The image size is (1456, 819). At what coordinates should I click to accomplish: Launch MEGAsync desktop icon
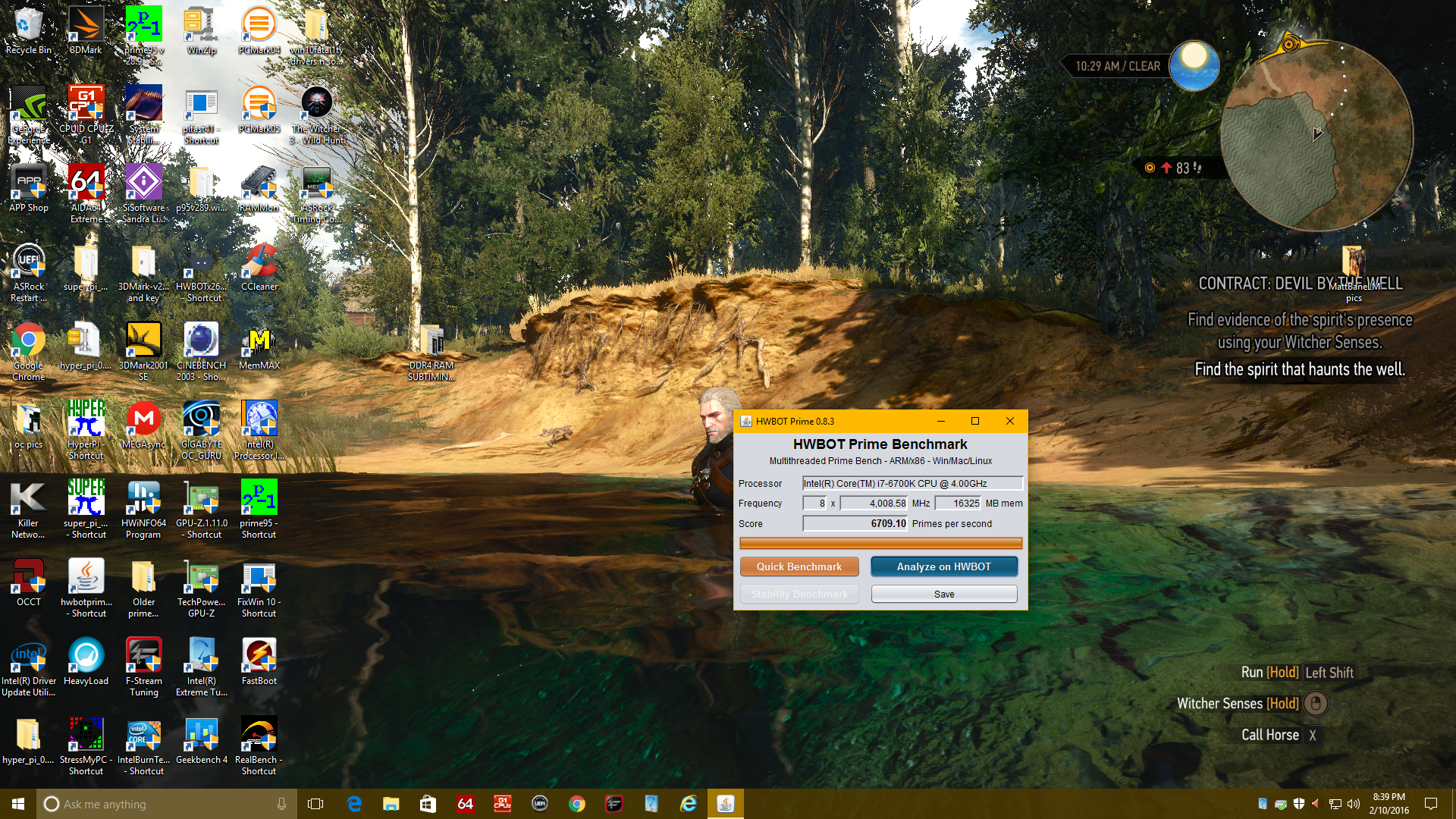tap(143, 425)
